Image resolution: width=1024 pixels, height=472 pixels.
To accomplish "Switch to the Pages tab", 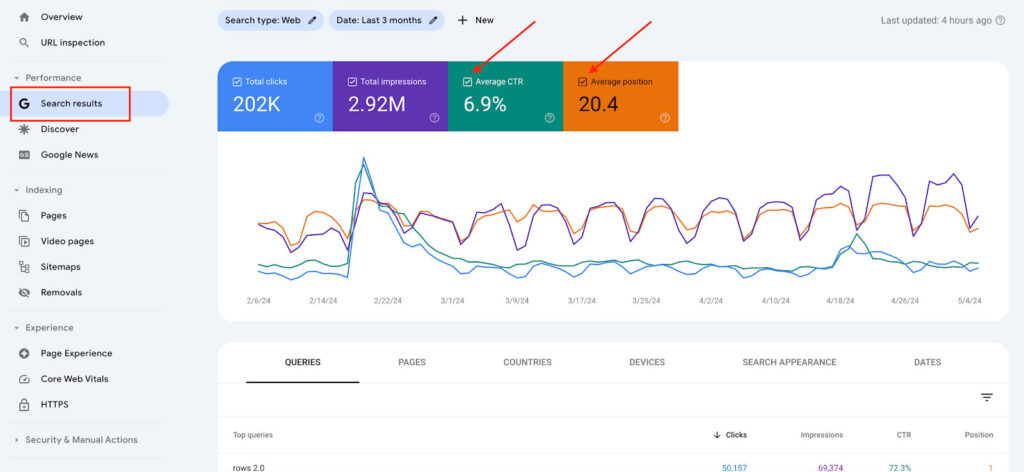I will point(411,362).
